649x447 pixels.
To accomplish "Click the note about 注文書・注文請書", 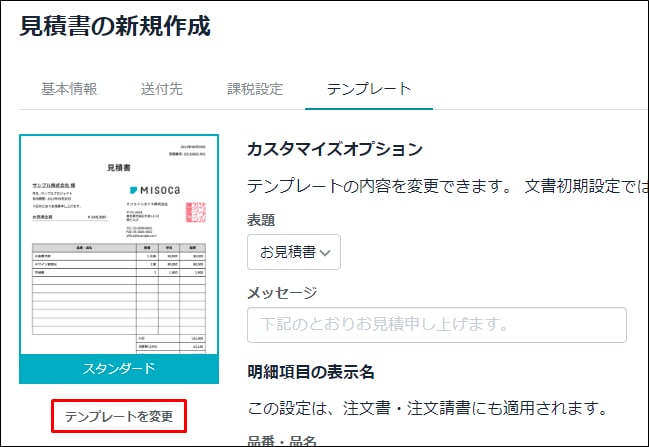I will (x=427, y=409).
